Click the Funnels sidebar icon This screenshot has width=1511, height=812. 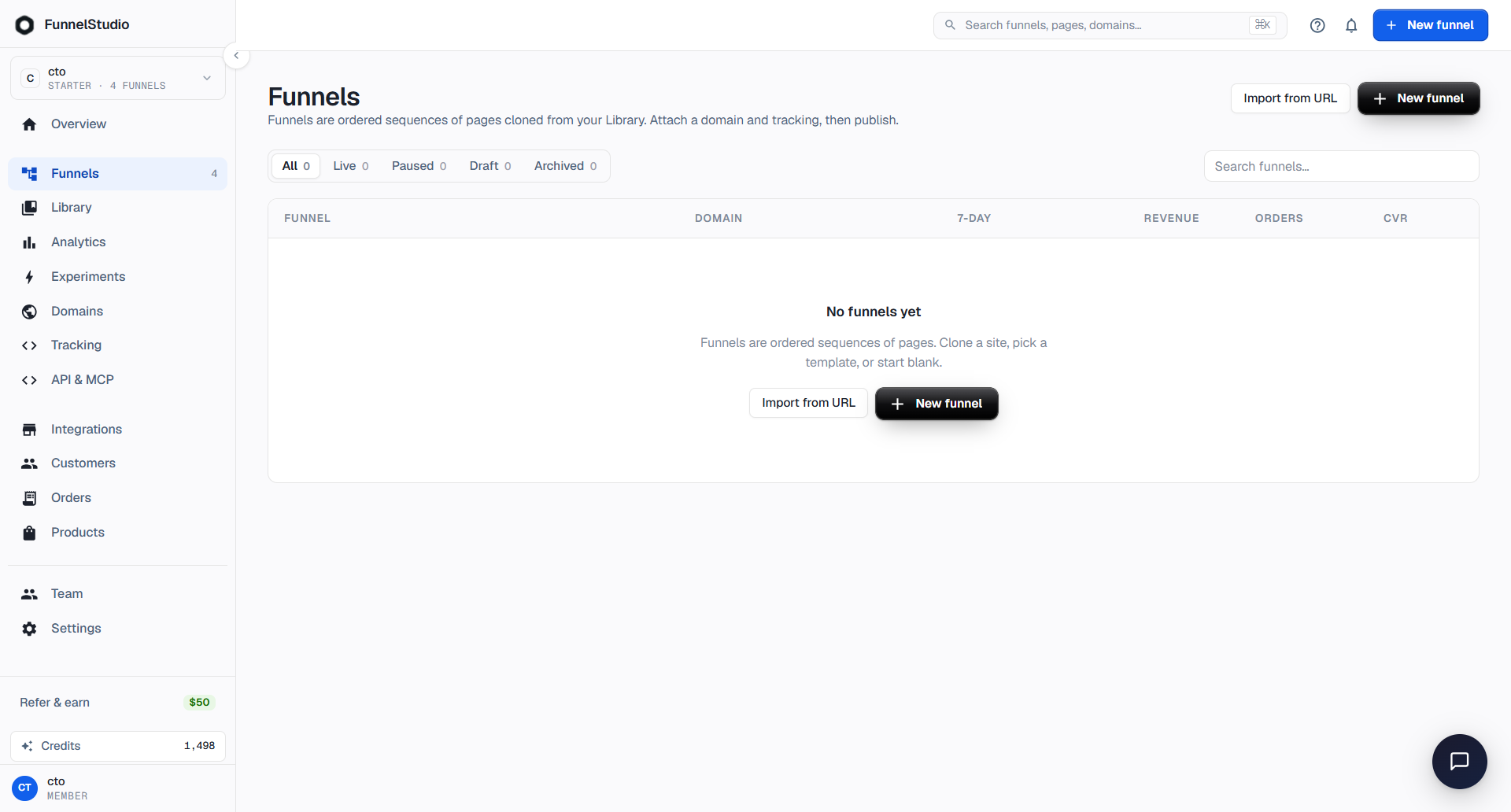29,174
